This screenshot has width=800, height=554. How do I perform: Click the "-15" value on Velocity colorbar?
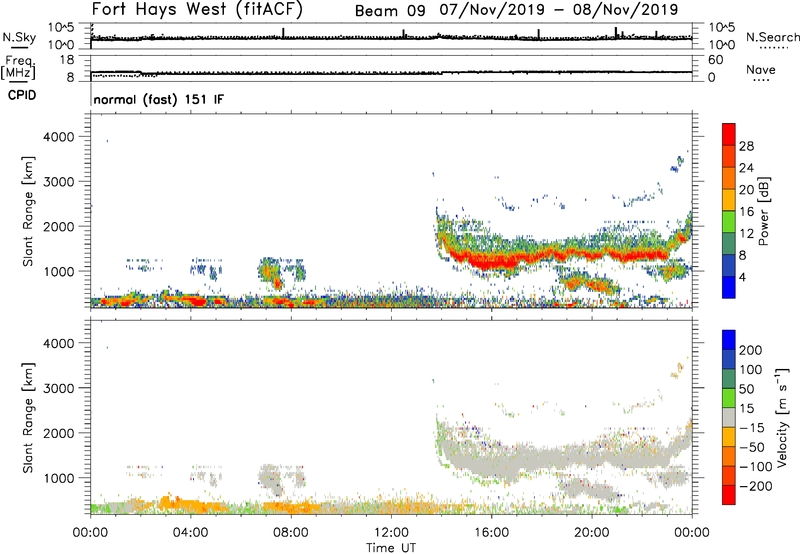752,428
